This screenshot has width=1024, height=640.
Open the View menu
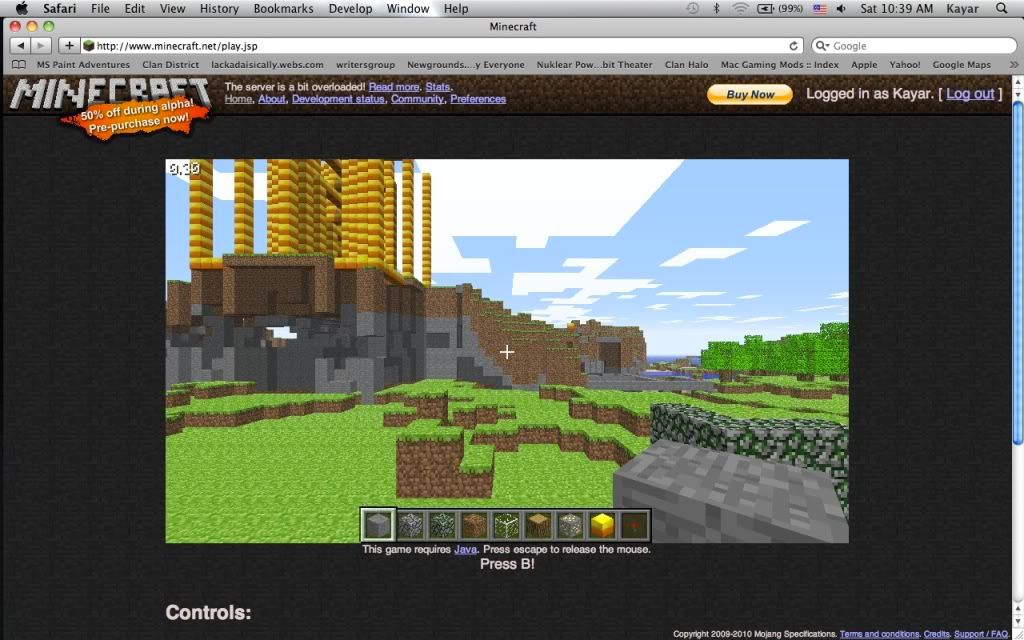coord(172,8)
